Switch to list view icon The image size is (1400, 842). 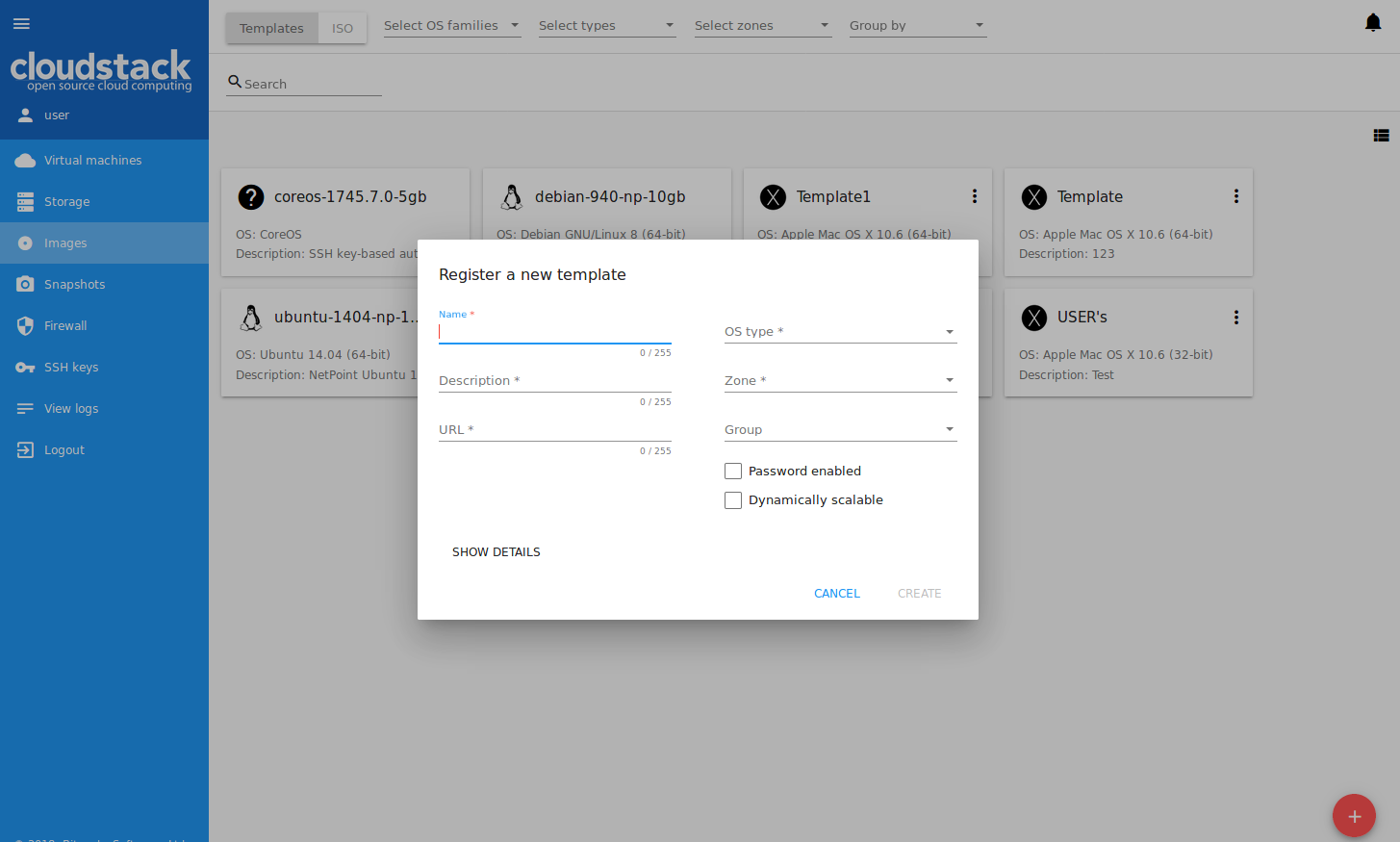1381,136
